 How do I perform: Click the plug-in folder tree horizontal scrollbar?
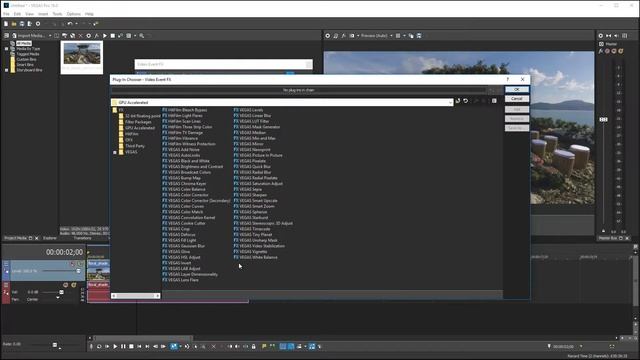coord(136,296)
